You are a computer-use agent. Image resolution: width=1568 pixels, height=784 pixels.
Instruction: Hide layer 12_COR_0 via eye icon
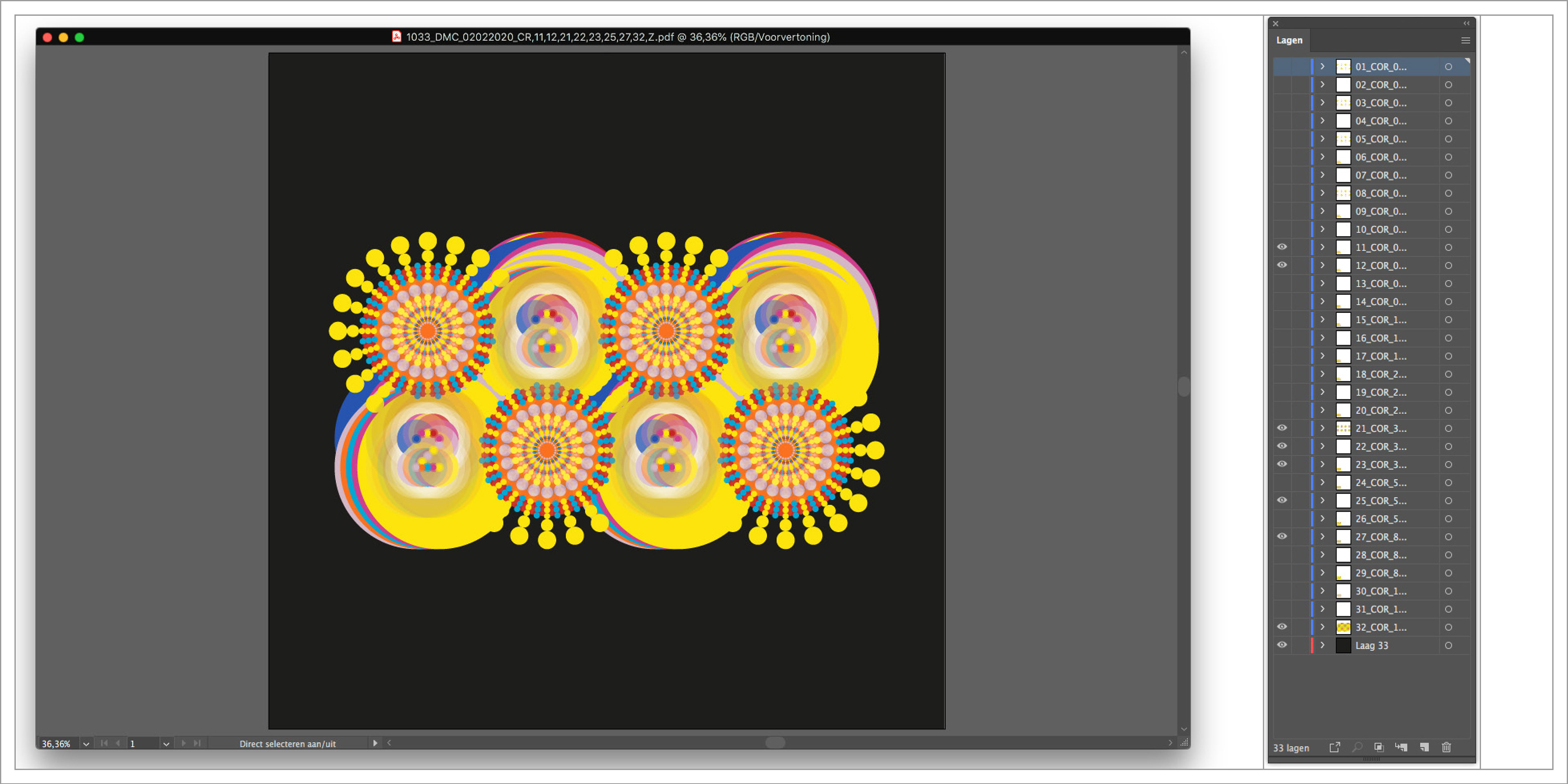(x=1282, y=265)
